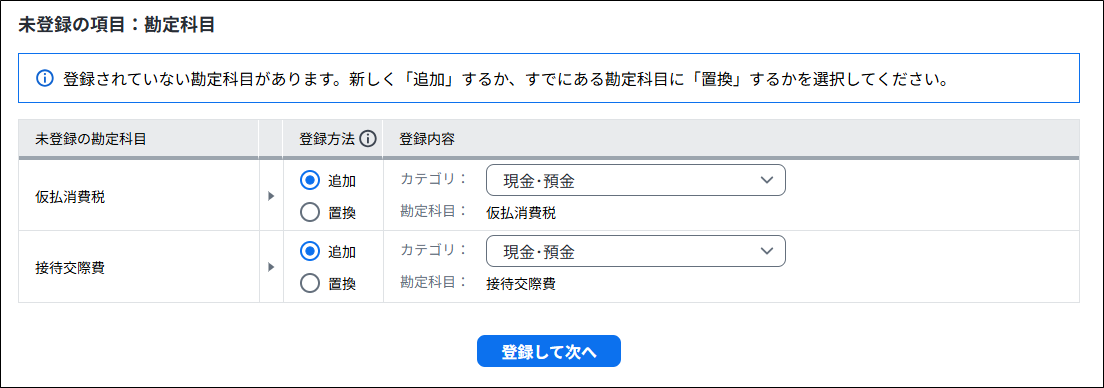Select 置換 radio for 仮払消費税
The width and height of the screenshot is (1104, 388).
click(310, 213)
